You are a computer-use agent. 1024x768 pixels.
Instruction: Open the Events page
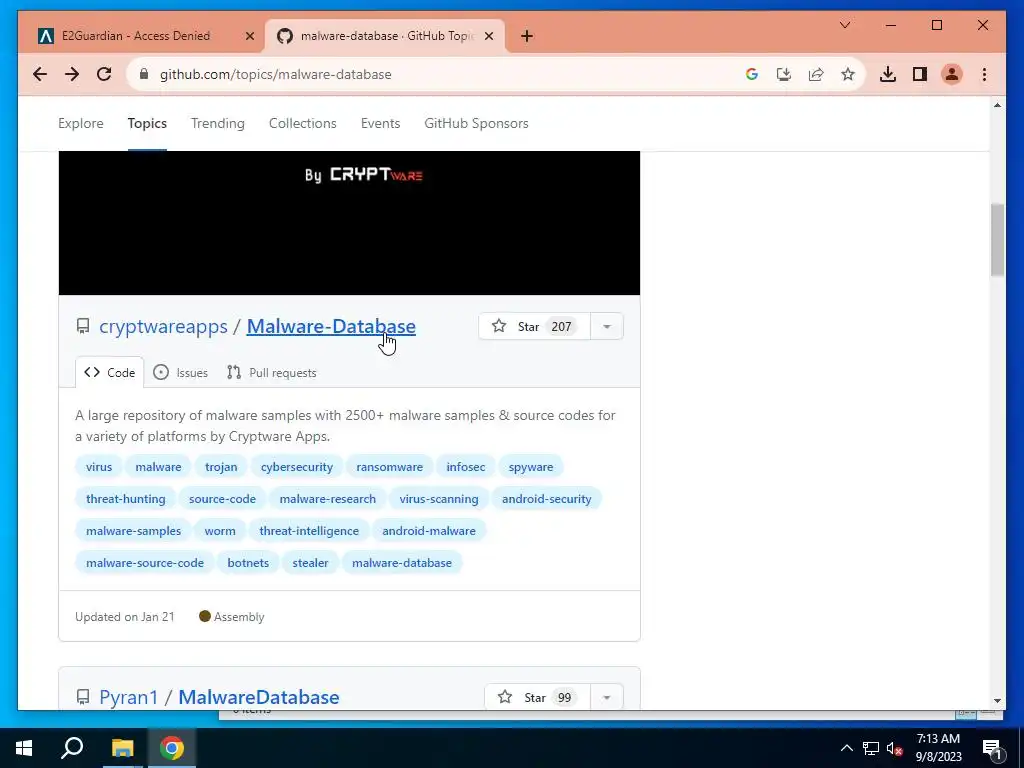(x=380, y=123)
